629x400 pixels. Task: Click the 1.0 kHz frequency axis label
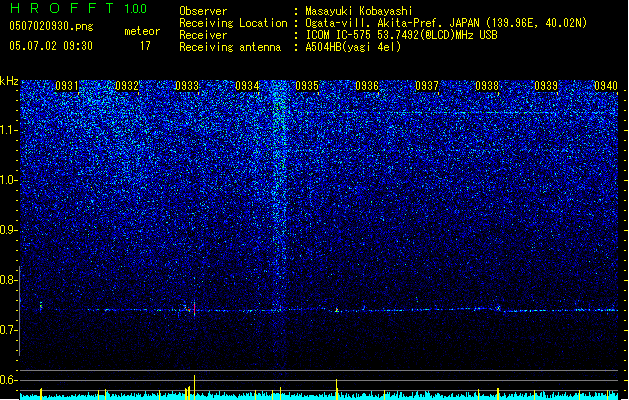pos(8,180)
